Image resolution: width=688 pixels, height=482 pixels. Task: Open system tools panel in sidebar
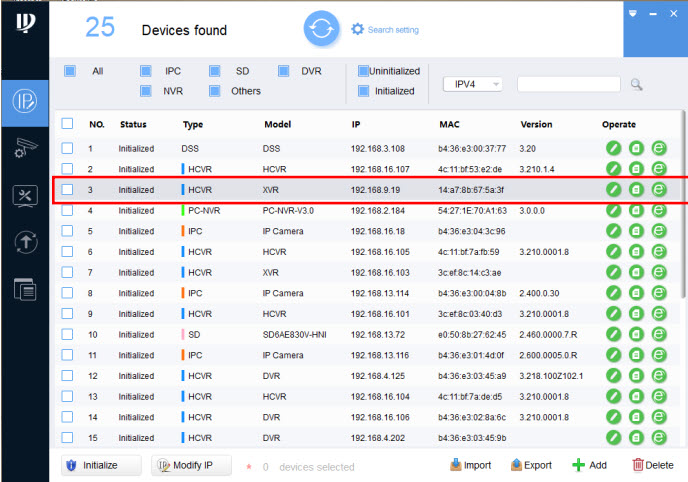coord(25,196)
